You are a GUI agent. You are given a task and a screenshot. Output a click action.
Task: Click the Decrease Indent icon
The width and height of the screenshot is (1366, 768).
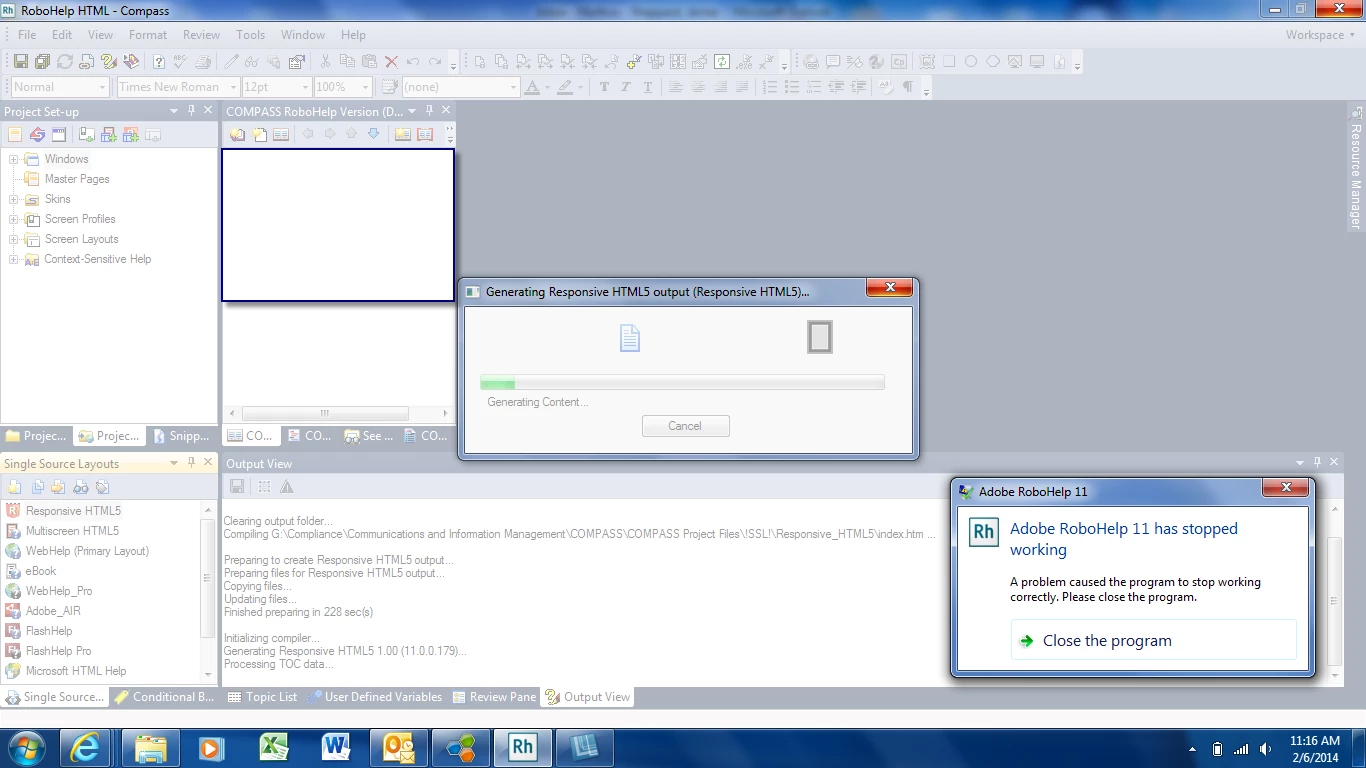click(x=836, y=87)
